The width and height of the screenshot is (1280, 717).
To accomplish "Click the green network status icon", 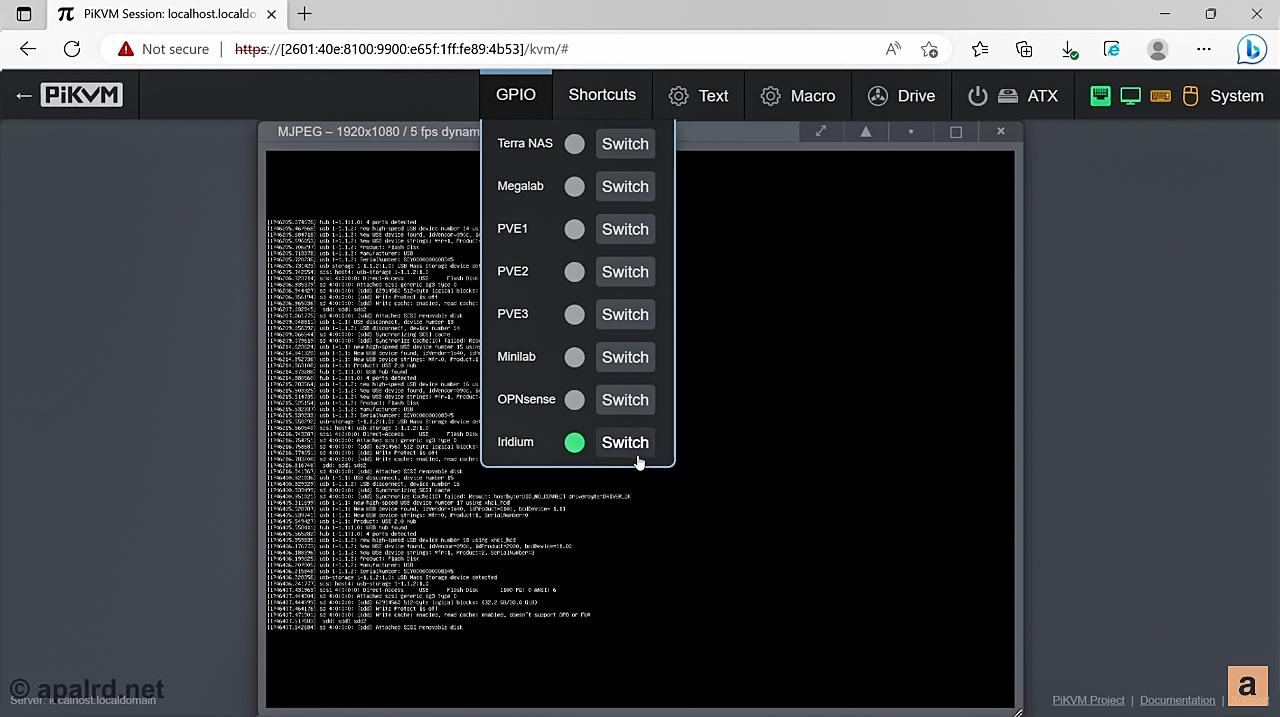I will [1100, 96].
